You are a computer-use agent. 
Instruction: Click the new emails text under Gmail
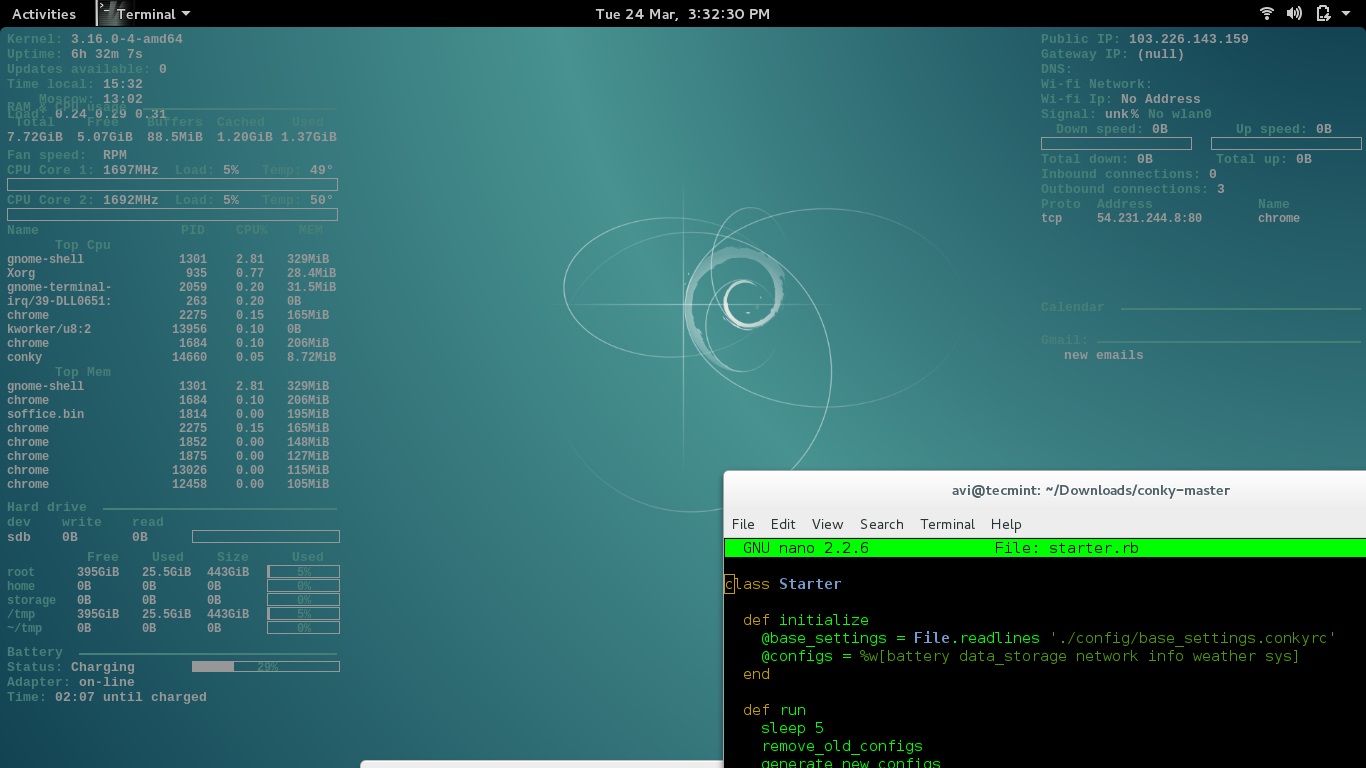(x=1103, y=354)
